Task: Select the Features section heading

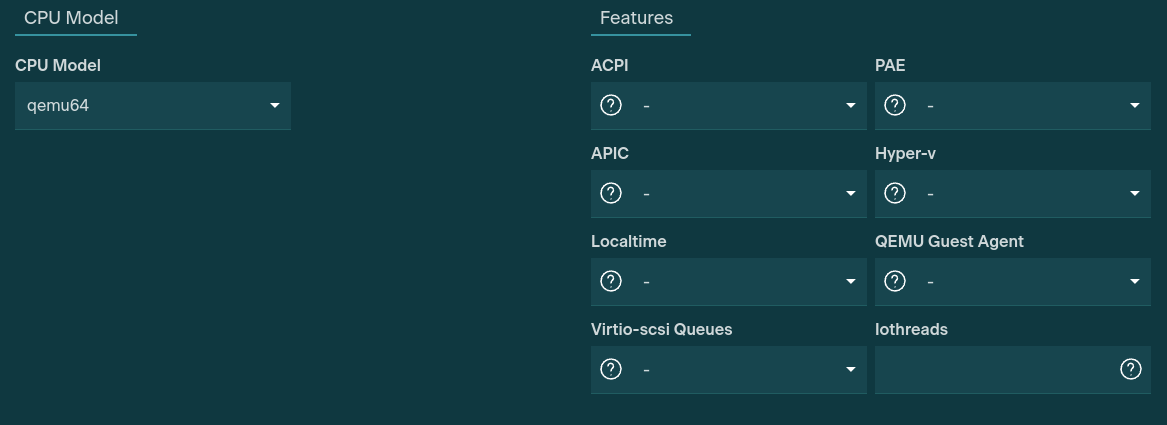Action: (636, 18)
